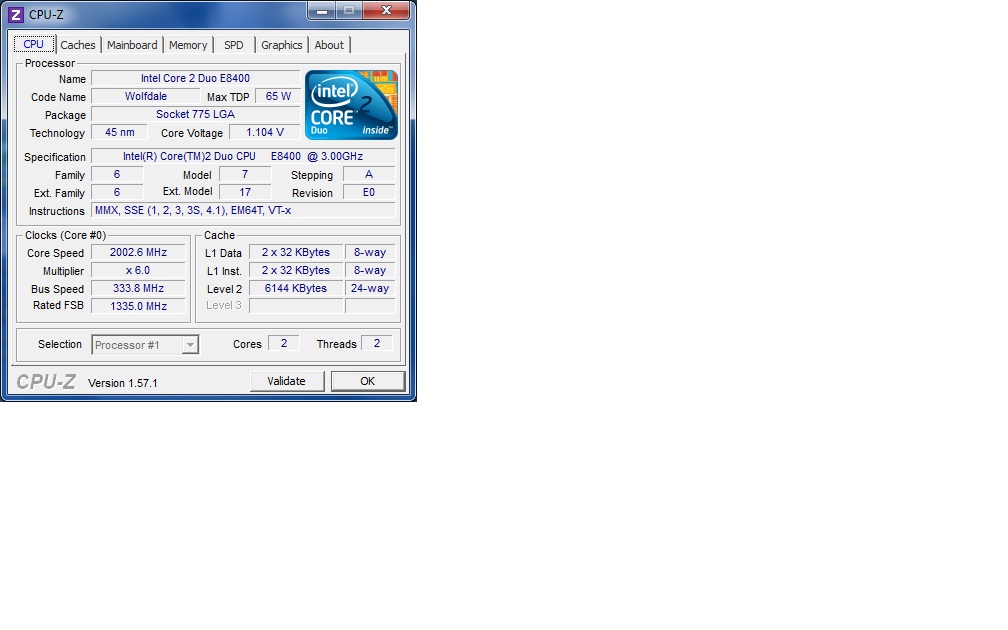Click the Stepping value 'A'
This screenshot has height=630, width=1008.
coord(369,174)
